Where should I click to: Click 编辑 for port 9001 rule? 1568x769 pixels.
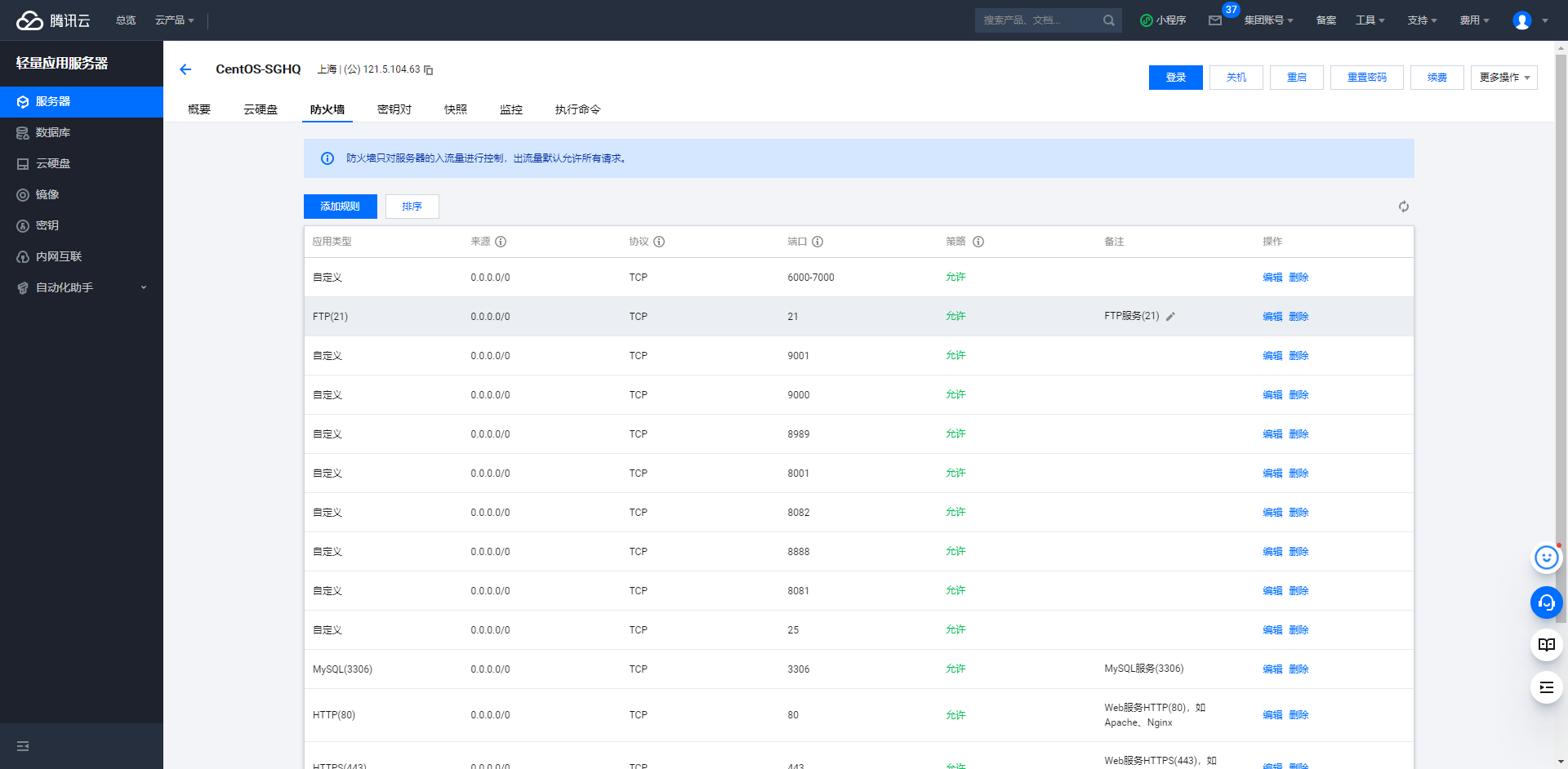1272,356
